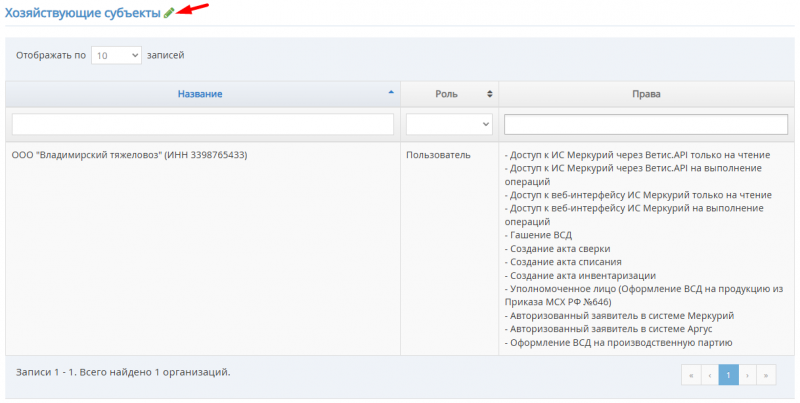Click the ascending sort arrow in Название column
This screenshot has width=800, height=403.
390,93
